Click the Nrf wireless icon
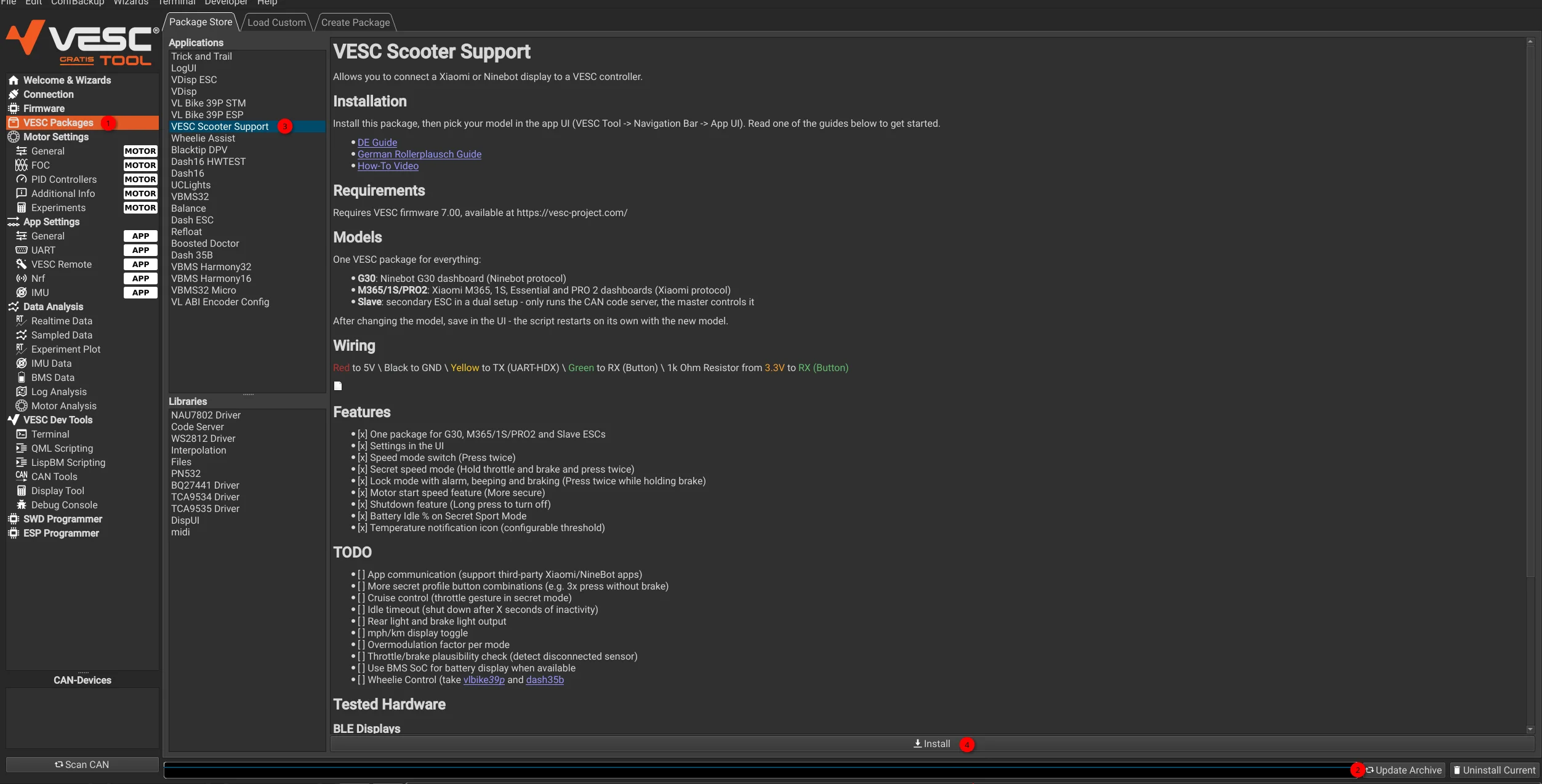Screen dimensions: 1542x784 tap(22, 279)
